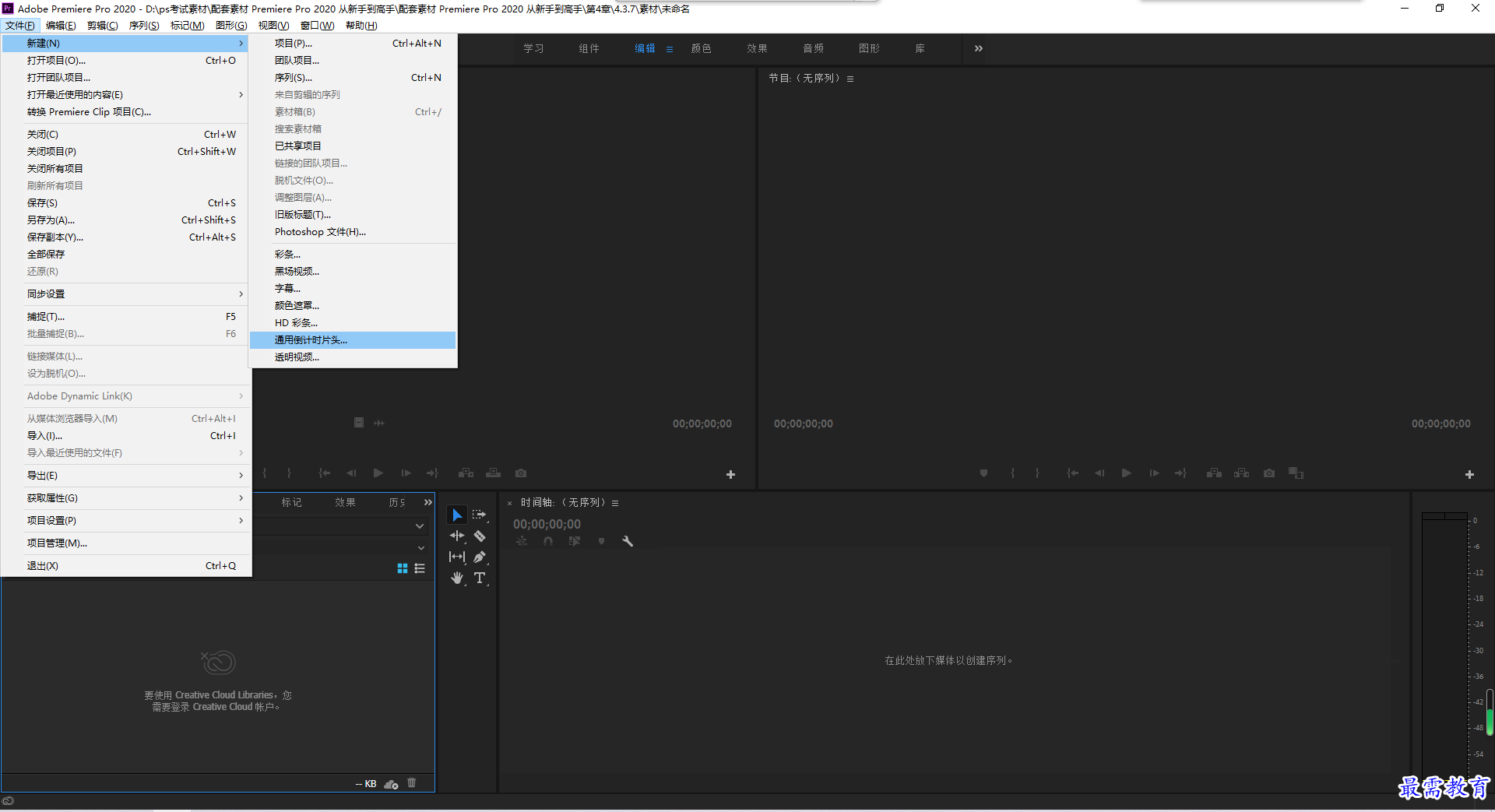
Task: Play the program monitor
Action: pos(1127,473)
